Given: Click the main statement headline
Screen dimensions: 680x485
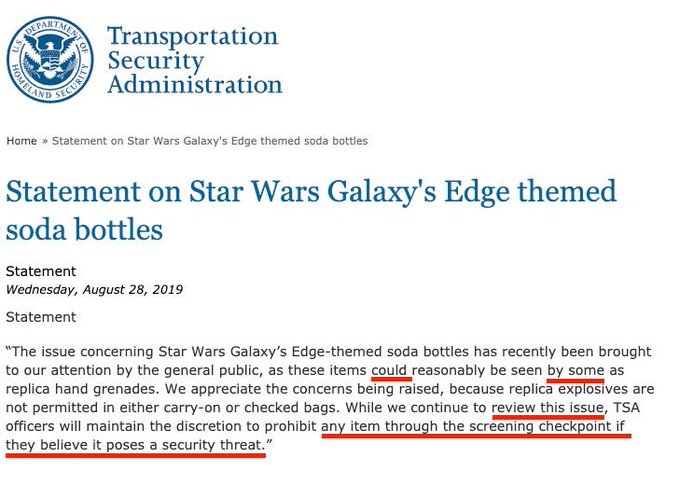Looking at the screenshot, I should point(311,210).
